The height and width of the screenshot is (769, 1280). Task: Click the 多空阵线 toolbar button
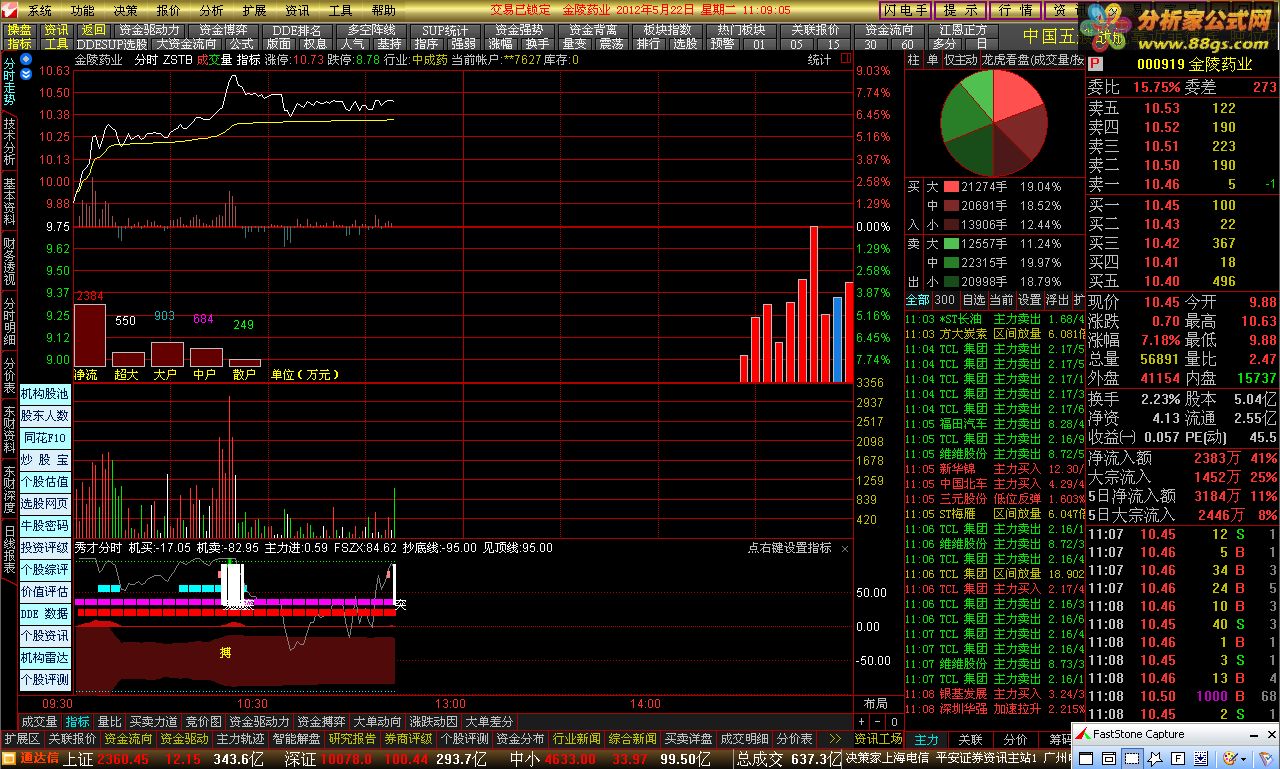coord(371,30)
